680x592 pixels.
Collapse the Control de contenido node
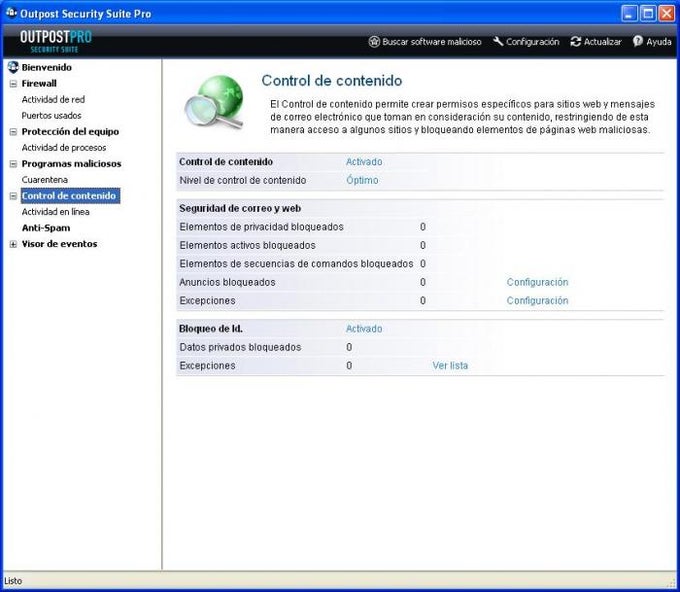(13, 196)
